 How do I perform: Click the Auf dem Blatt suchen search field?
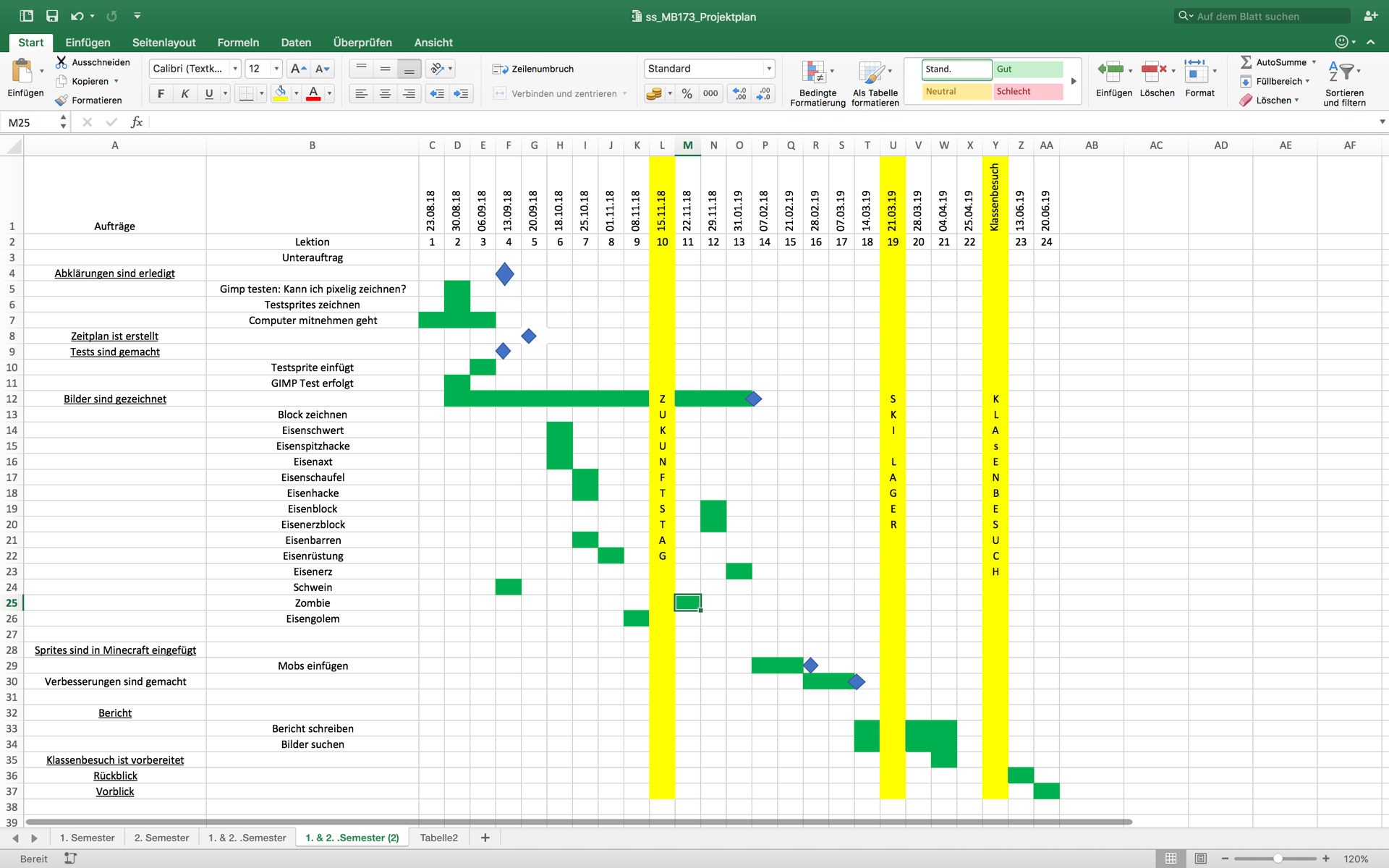[x=1262, y=16]
